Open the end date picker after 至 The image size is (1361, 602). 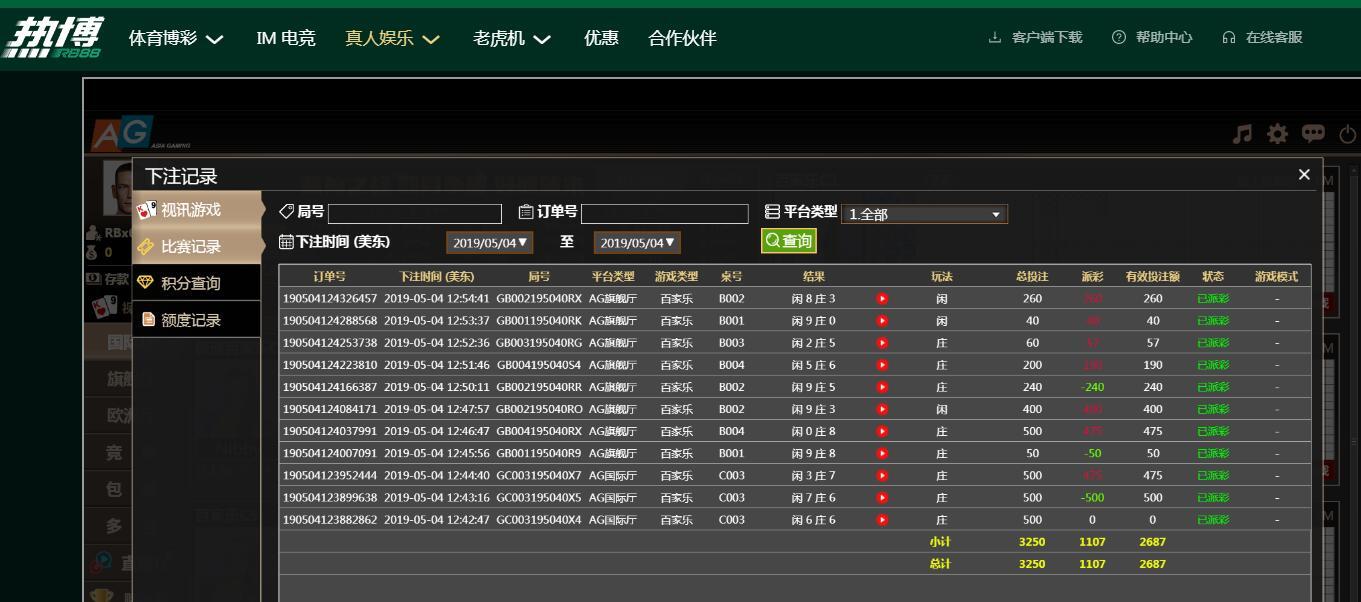coord(637,243)
